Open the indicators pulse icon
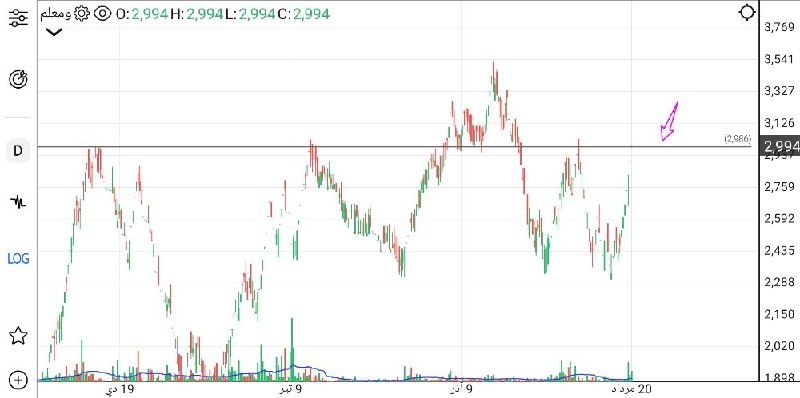This screenshot has height=398, width=800. pos(18,202)
